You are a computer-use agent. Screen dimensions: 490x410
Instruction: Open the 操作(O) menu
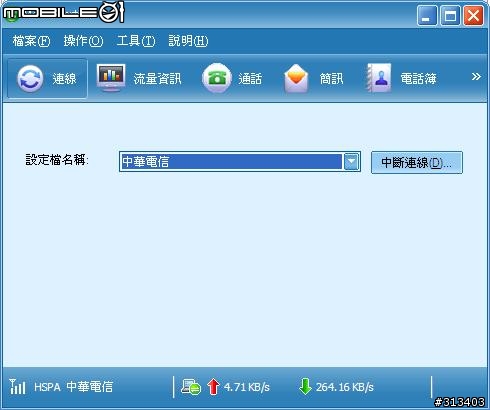point(83,41)
